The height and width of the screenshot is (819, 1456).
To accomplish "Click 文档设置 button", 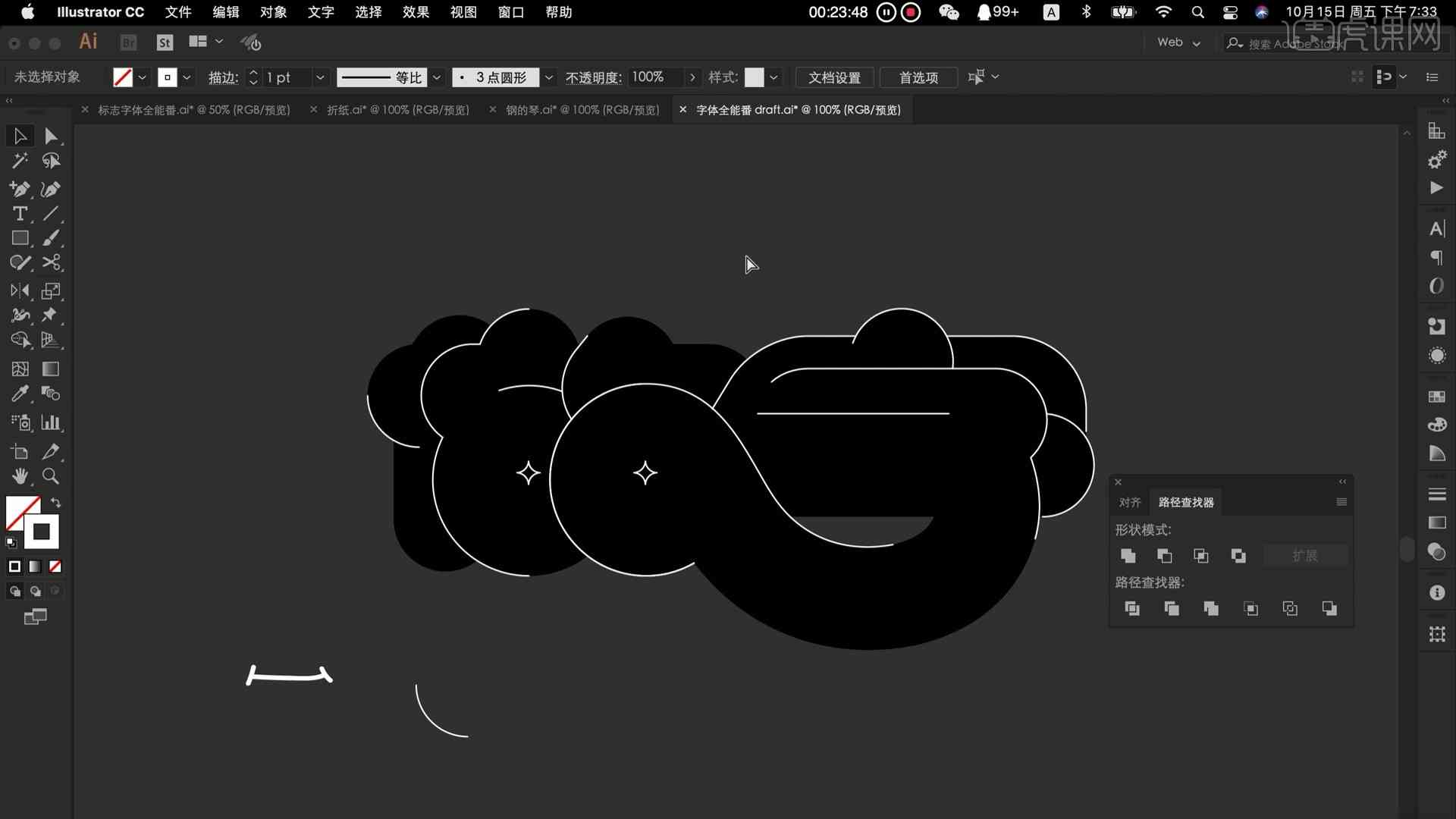I will tap(833, 77).
